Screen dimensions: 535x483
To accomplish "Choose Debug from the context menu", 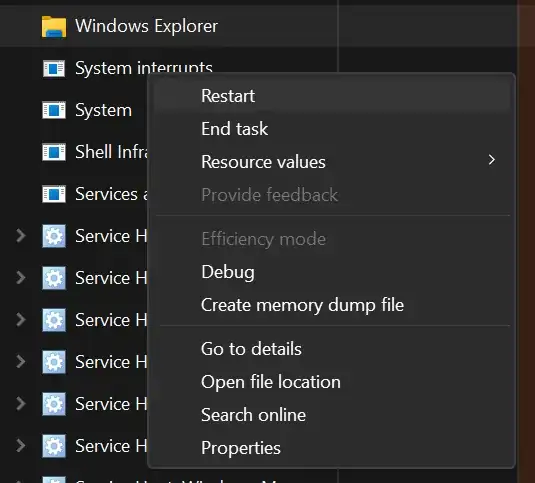I will [331, 272].
